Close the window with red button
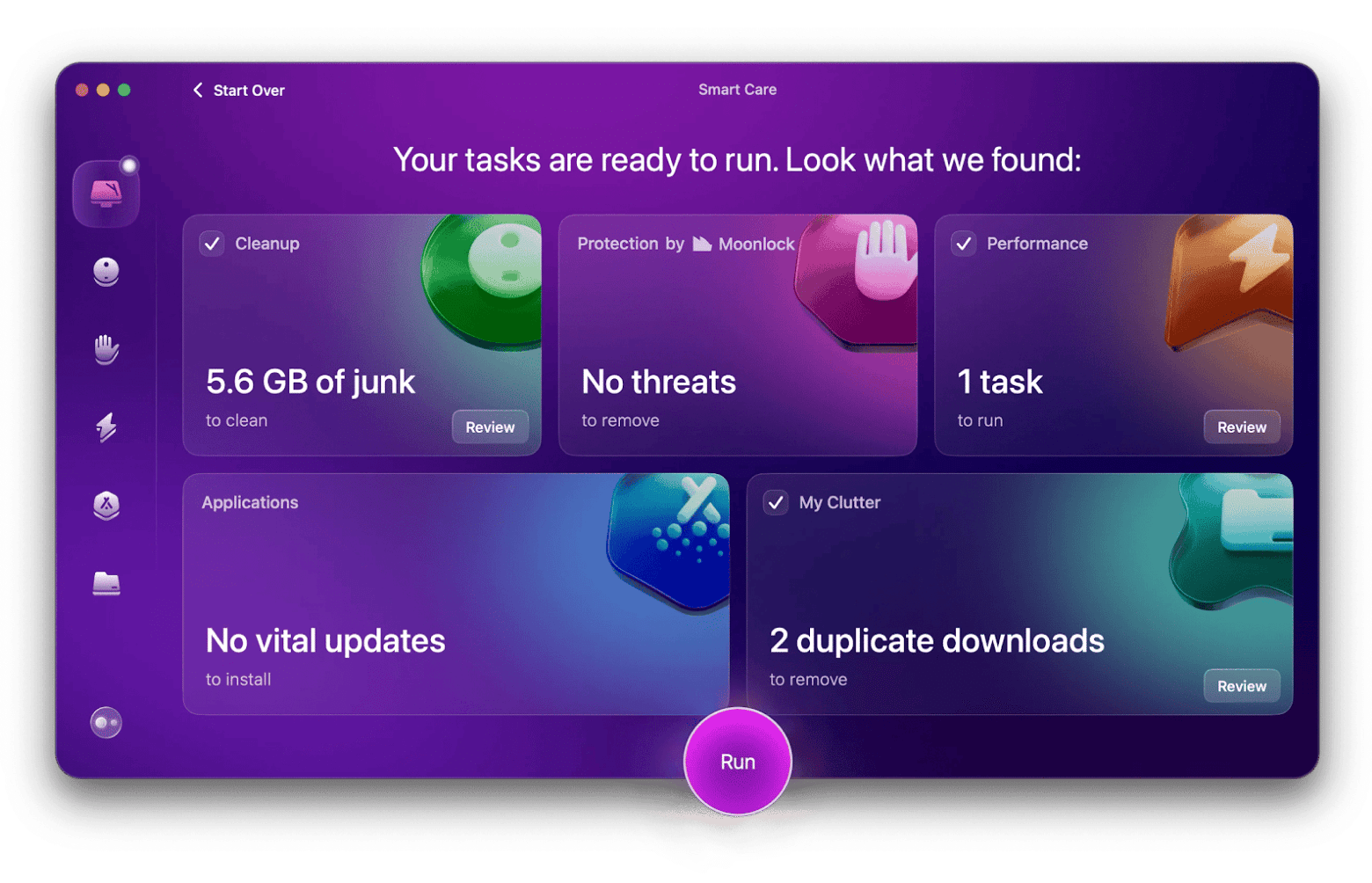 (x=82, y=90)
